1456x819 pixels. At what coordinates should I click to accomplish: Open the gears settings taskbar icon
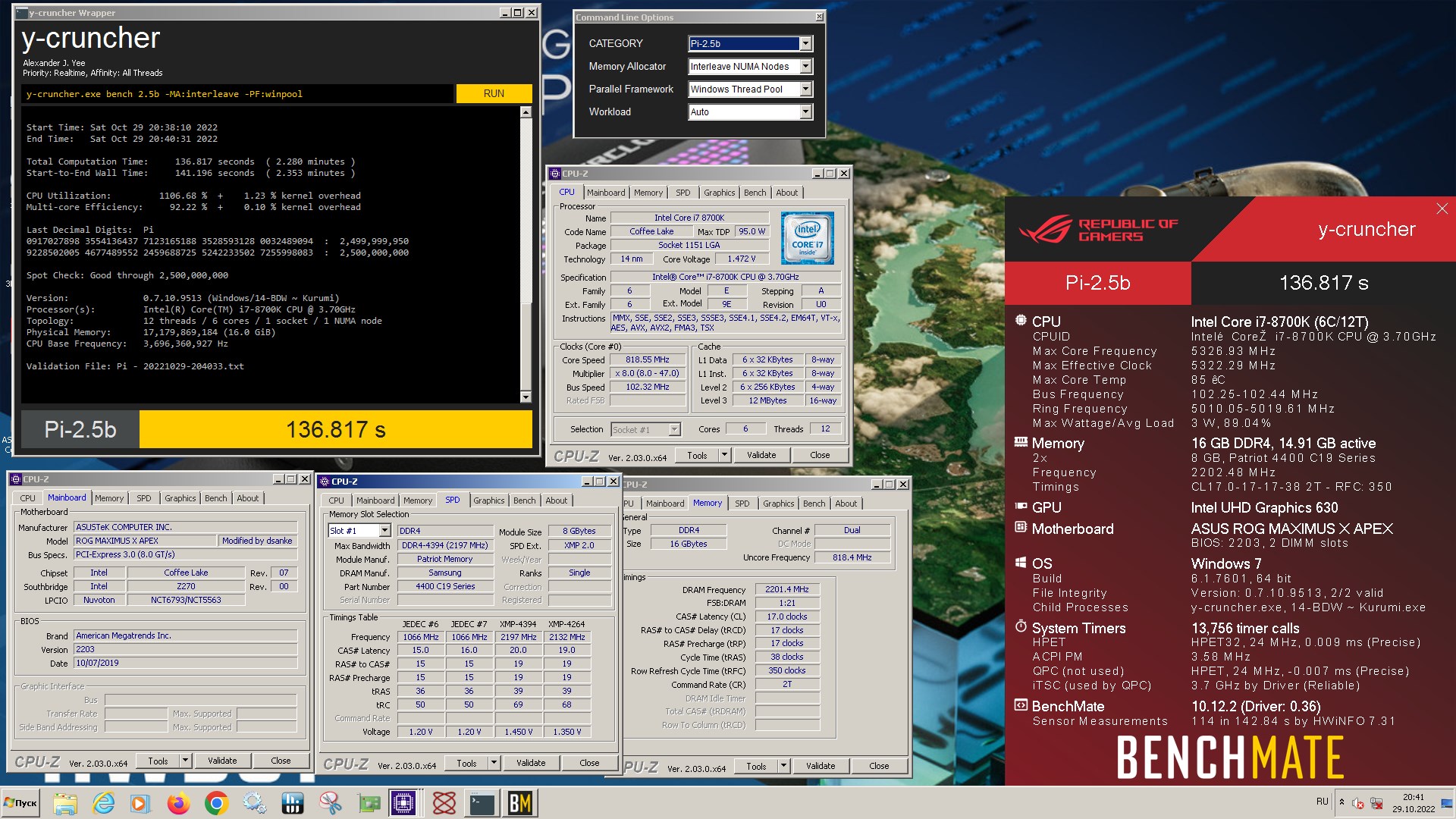[254, 803]
